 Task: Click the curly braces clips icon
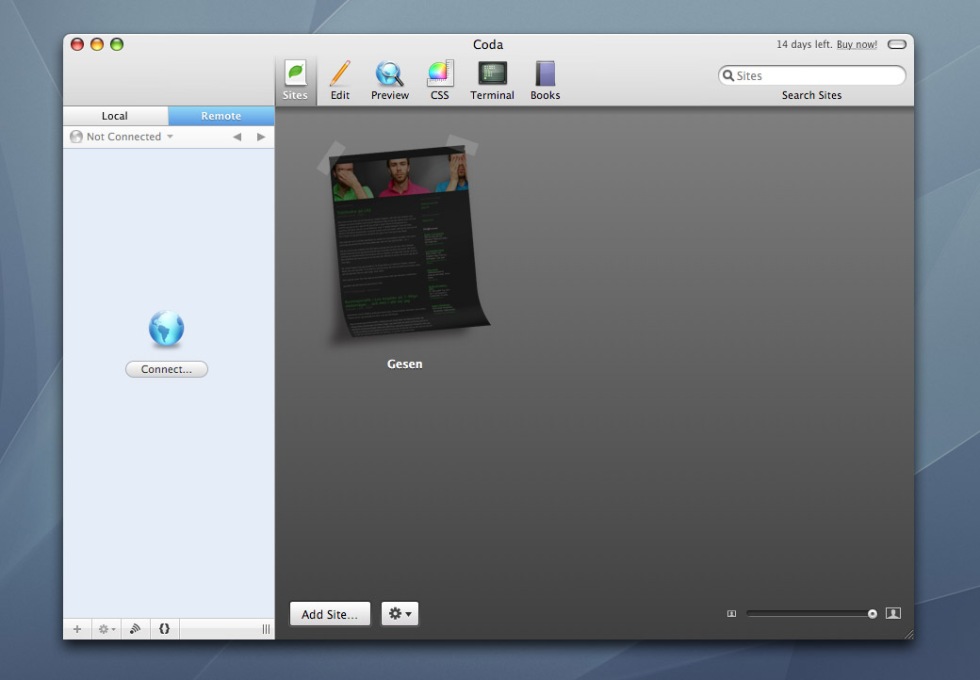point(164,629)
